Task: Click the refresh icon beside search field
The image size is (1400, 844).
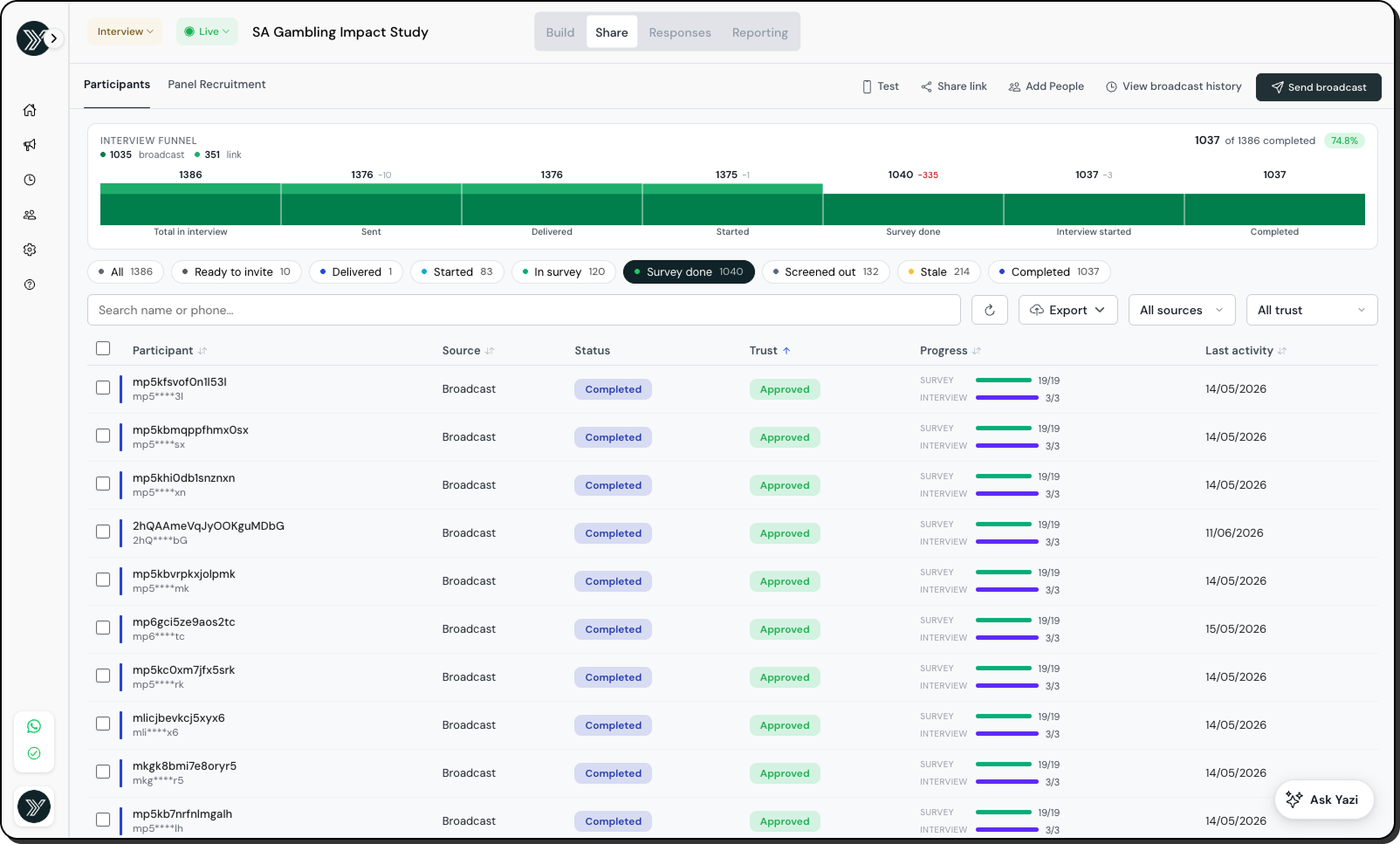Action: [x=989, y=310]
